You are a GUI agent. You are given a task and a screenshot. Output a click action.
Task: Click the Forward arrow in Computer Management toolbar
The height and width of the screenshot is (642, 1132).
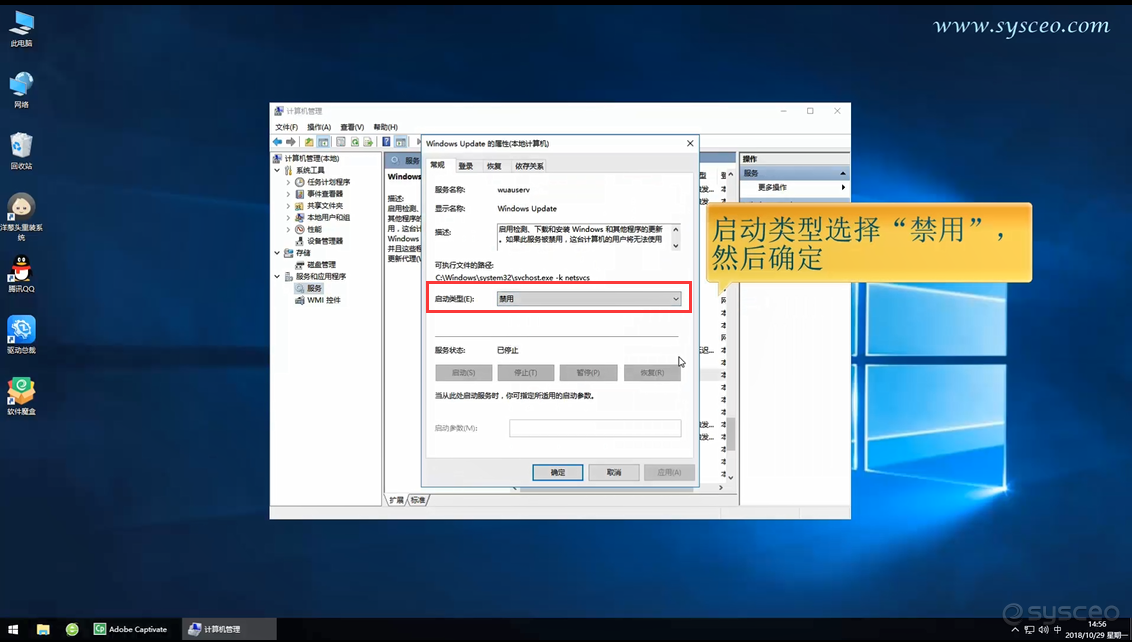point(290,142)
